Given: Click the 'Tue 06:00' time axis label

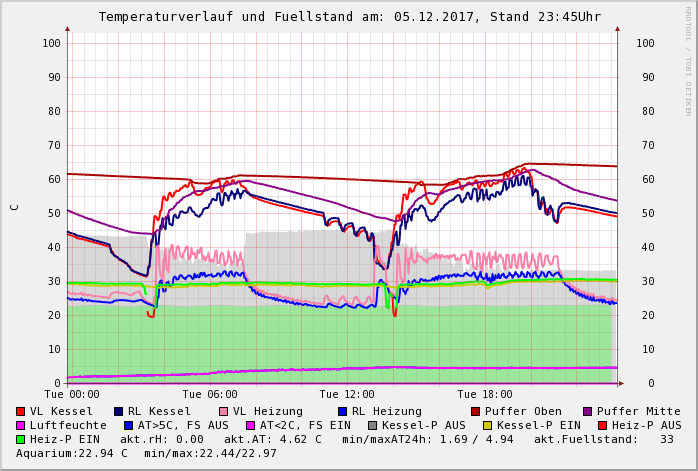Looking at the screenshot, I should pyautogui.click(x=210, y=395).
